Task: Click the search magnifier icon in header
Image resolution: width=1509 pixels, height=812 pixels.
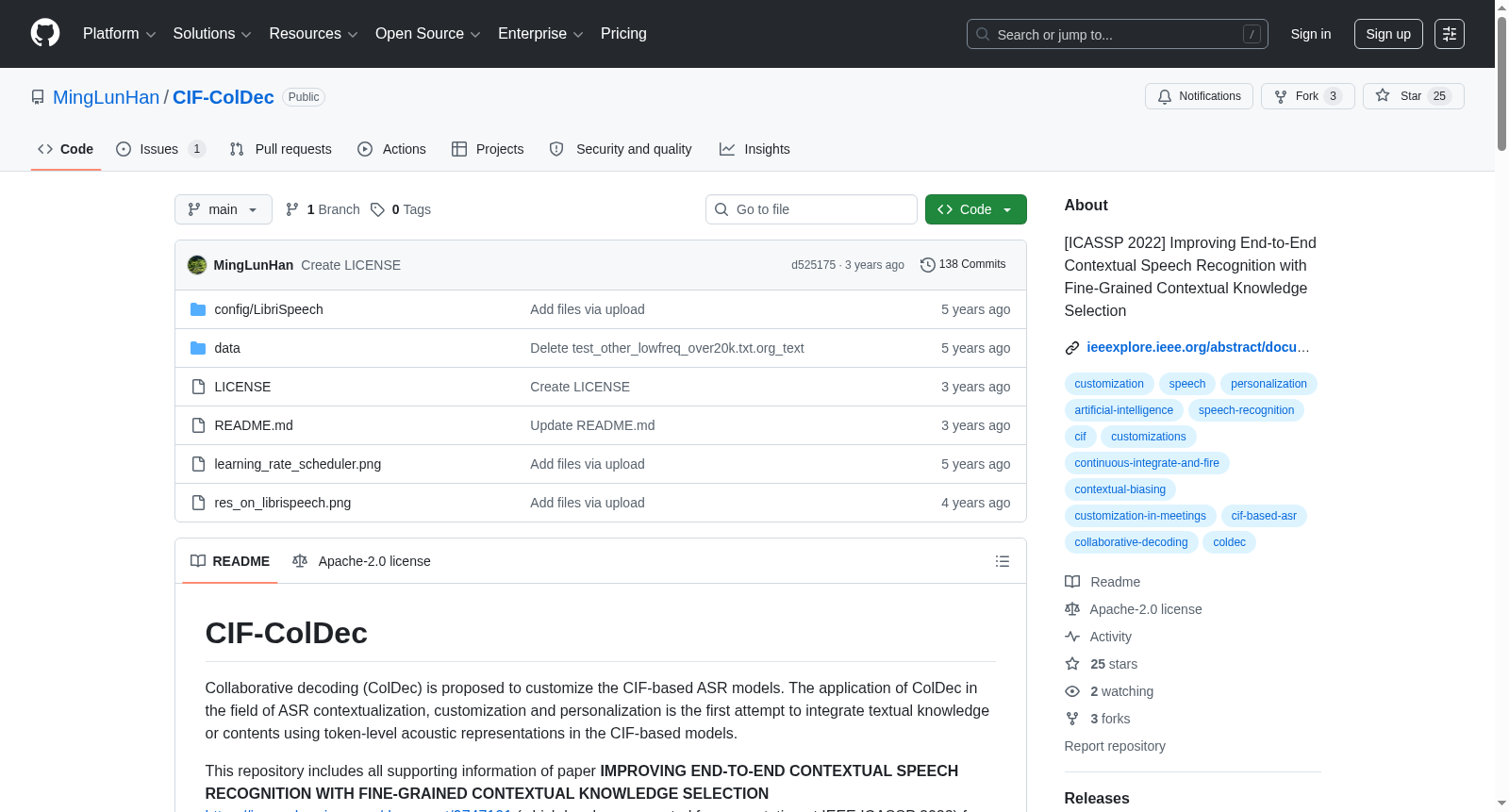Action: point(983,34)
